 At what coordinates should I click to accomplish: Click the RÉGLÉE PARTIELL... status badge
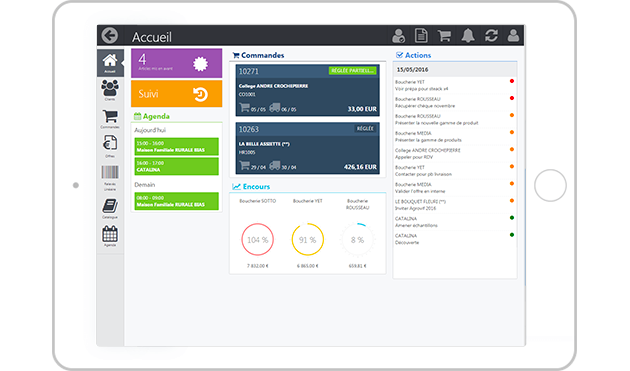(352, 70)
